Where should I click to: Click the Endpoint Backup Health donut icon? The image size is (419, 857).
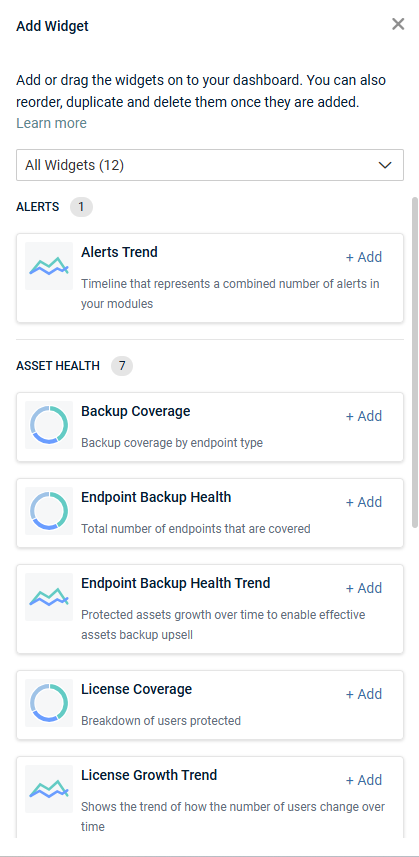click(x=49, y=511)
